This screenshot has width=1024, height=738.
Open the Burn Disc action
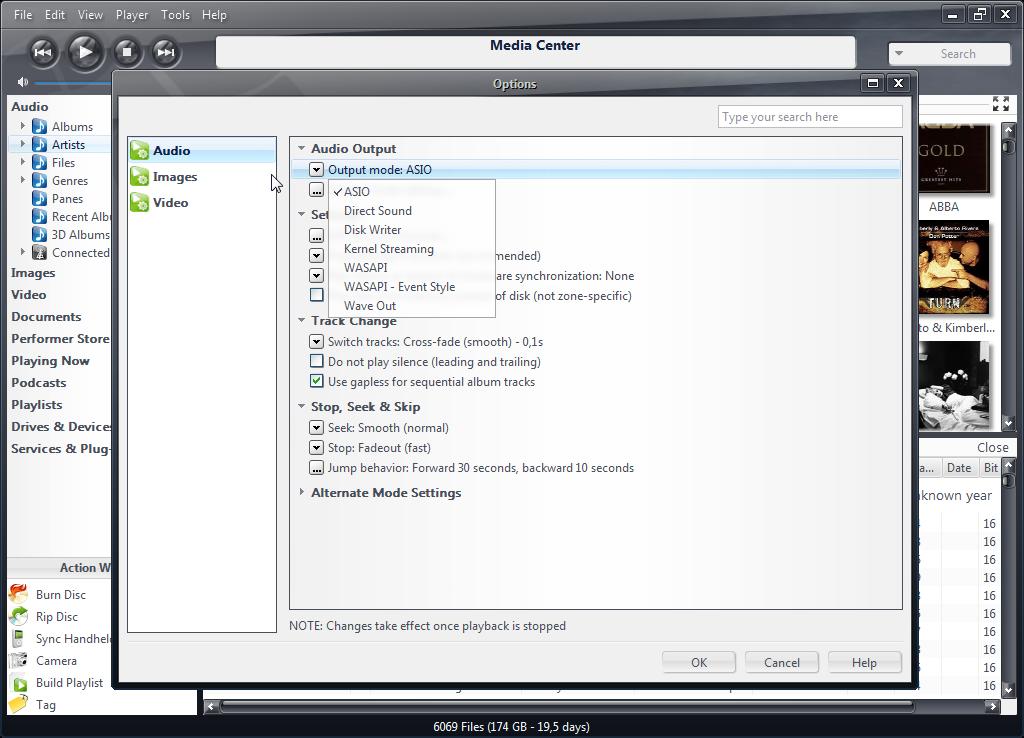tap(60, 594)
